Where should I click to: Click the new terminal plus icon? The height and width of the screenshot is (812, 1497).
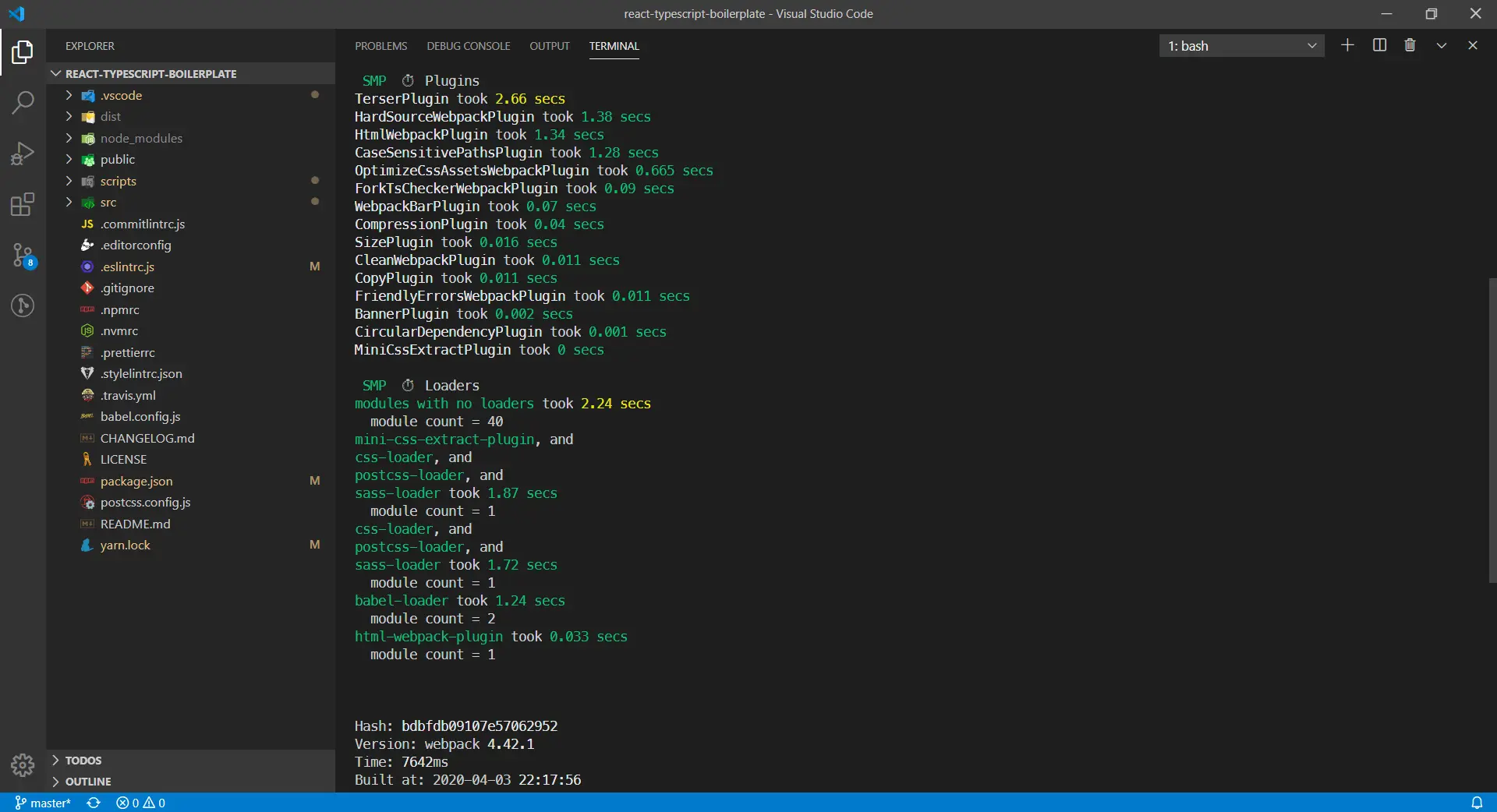1347,45
